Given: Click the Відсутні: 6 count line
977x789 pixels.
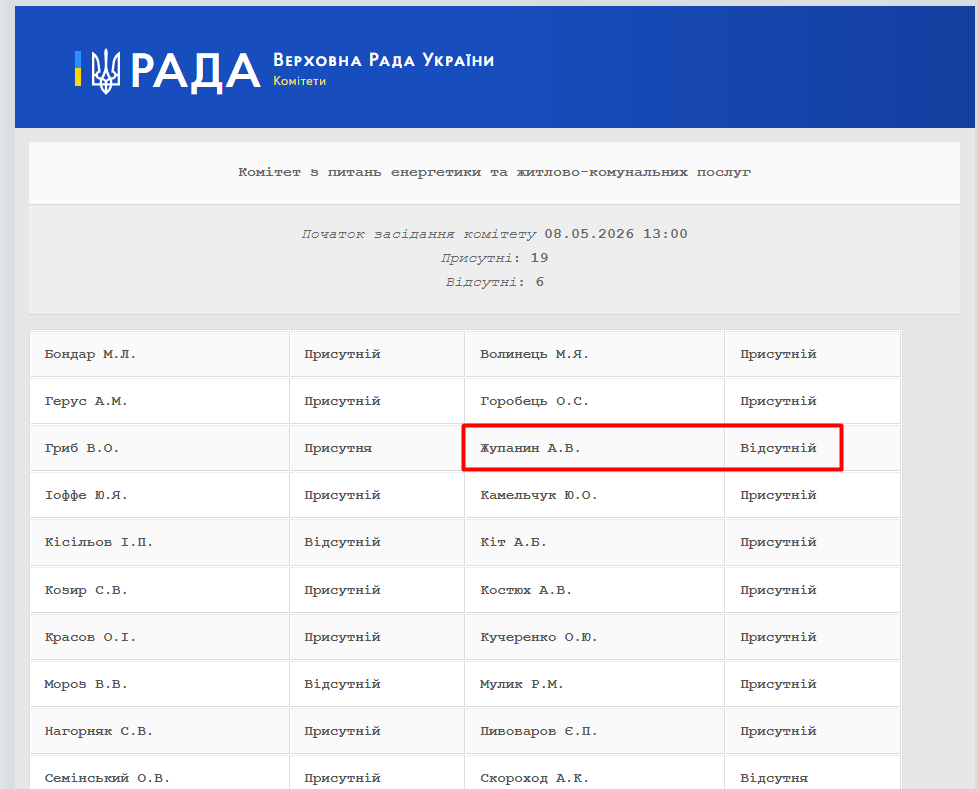Looking at the screenshot, I should point(494,282).
